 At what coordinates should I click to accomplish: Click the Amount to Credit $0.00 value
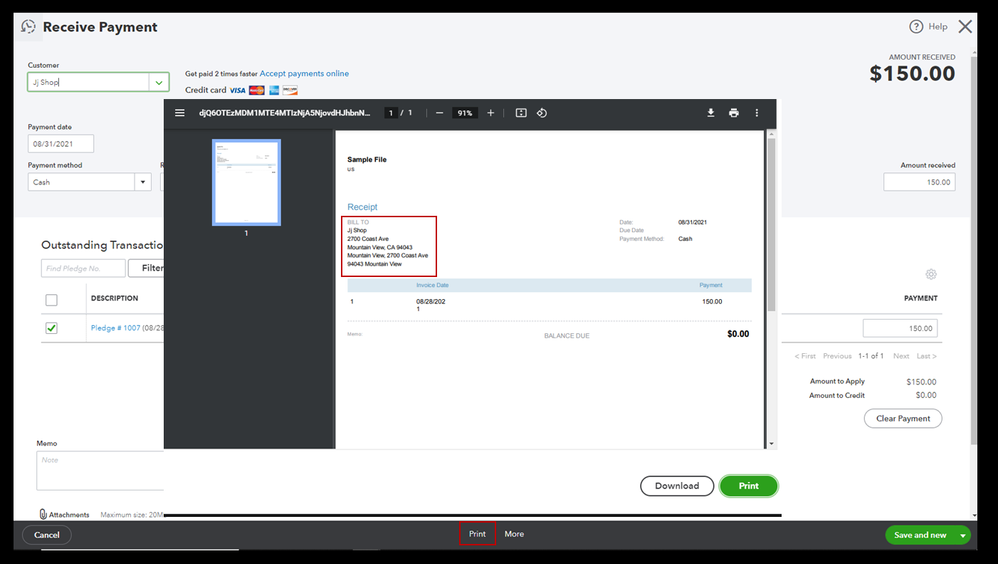click(x=926, y=395)
